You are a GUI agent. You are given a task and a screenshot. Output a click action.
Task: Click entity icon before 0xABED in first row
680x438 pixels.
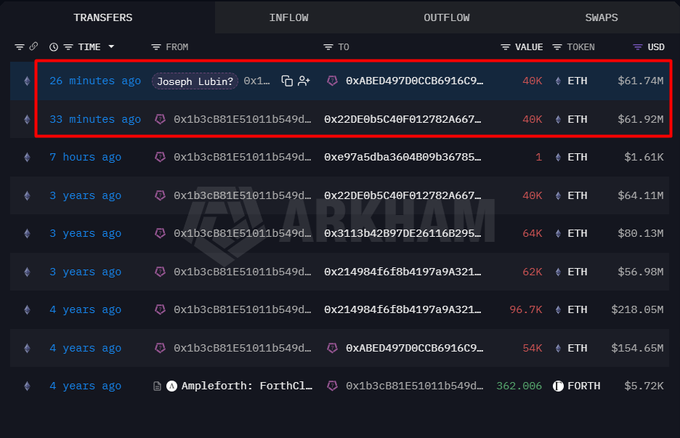click(332, 81)
